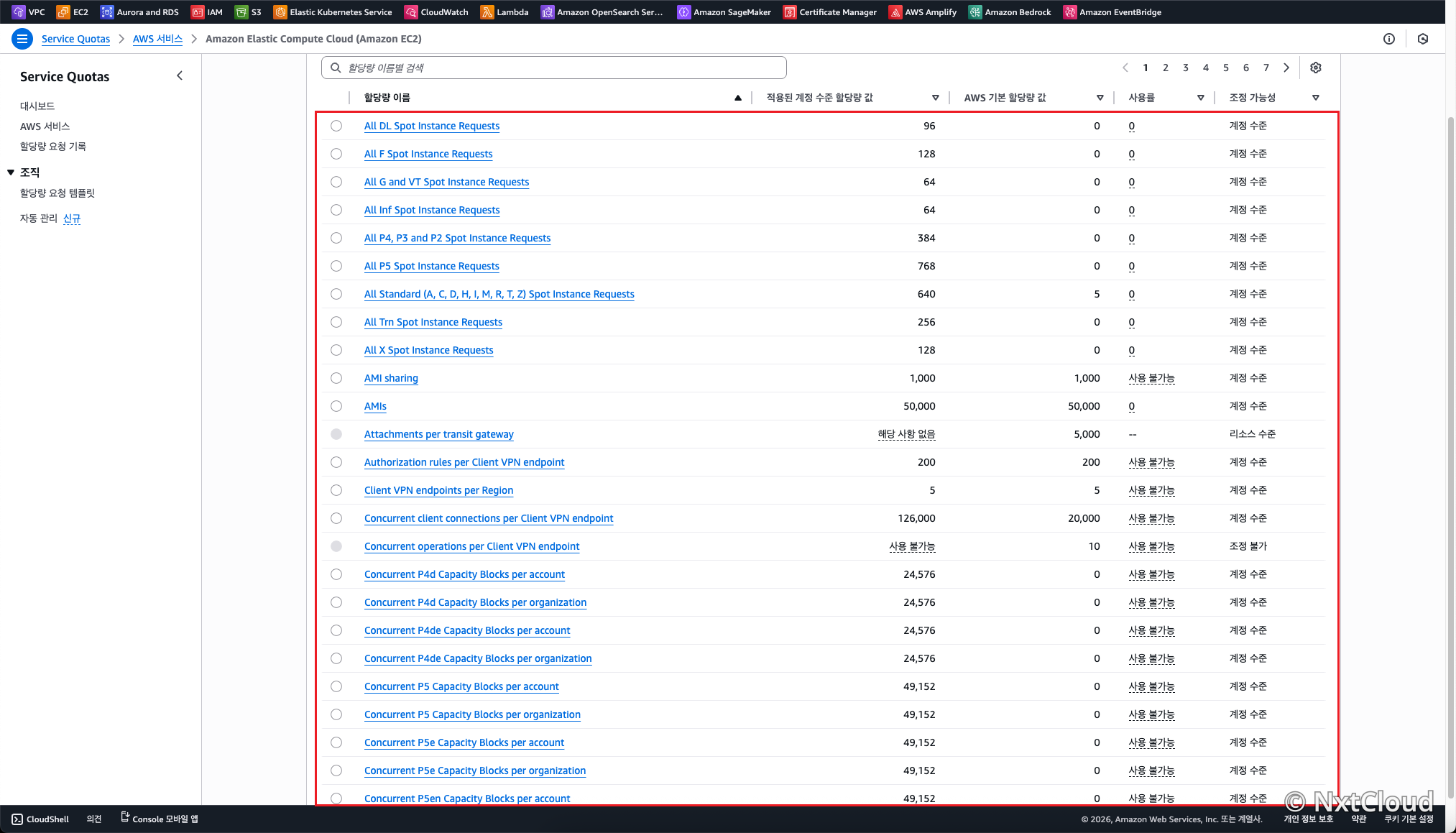
Task: Go to next page with right arrow
Action: pyautogui.click(x=1286, y=68)
